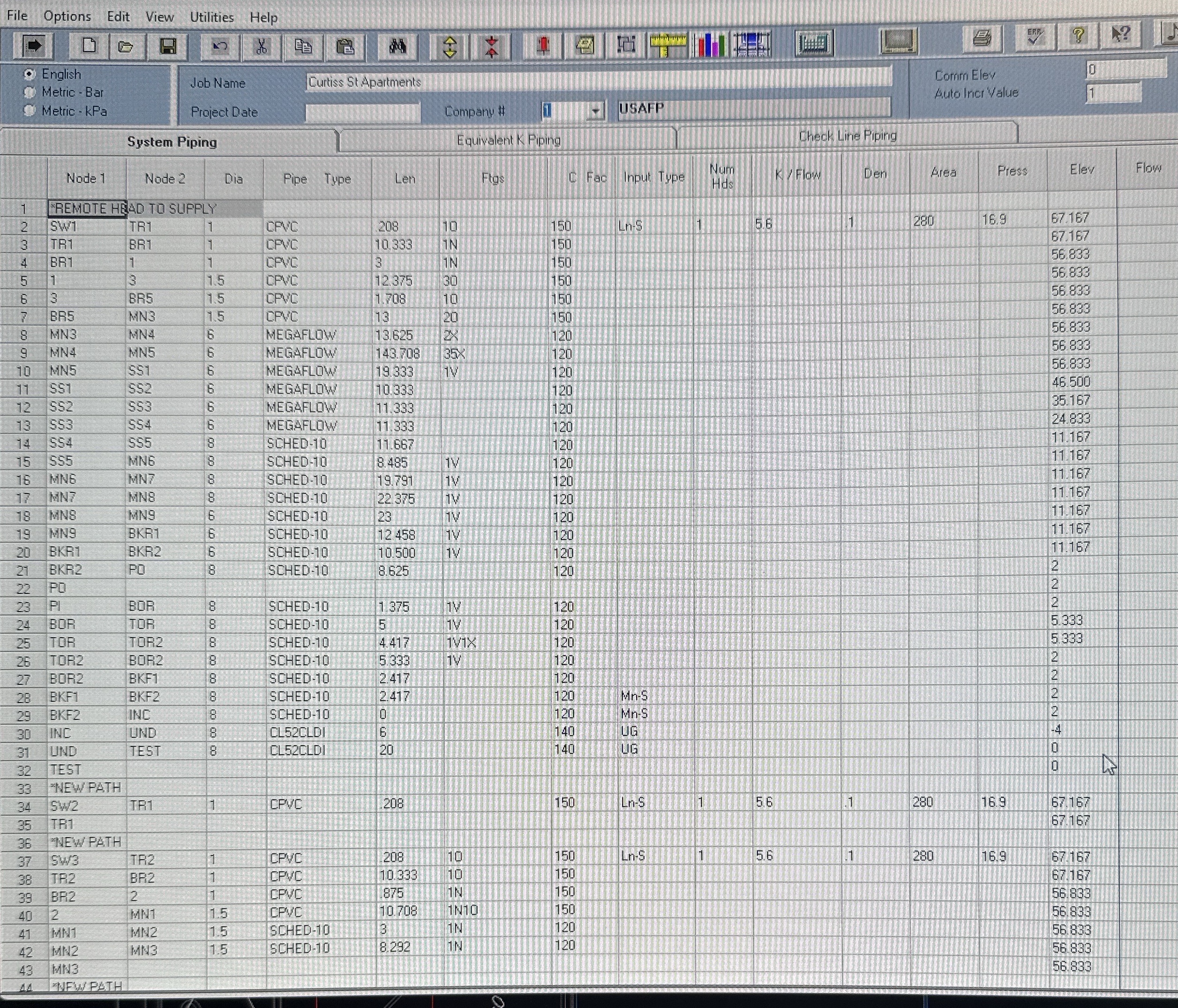Click the binoculars Find icon

pos(397,46)
